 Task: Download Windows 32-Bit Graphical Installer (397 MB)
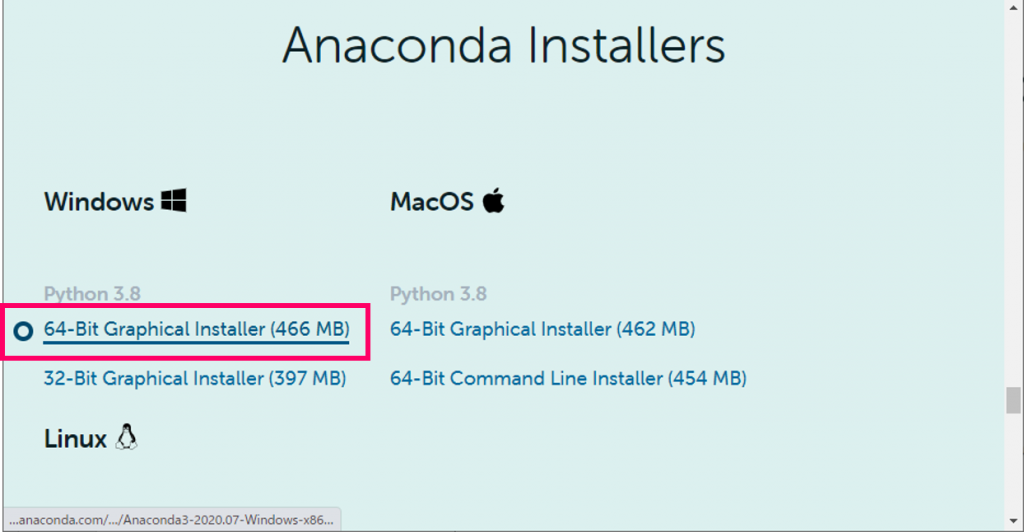pyautogui.click(x=195, y=378)
